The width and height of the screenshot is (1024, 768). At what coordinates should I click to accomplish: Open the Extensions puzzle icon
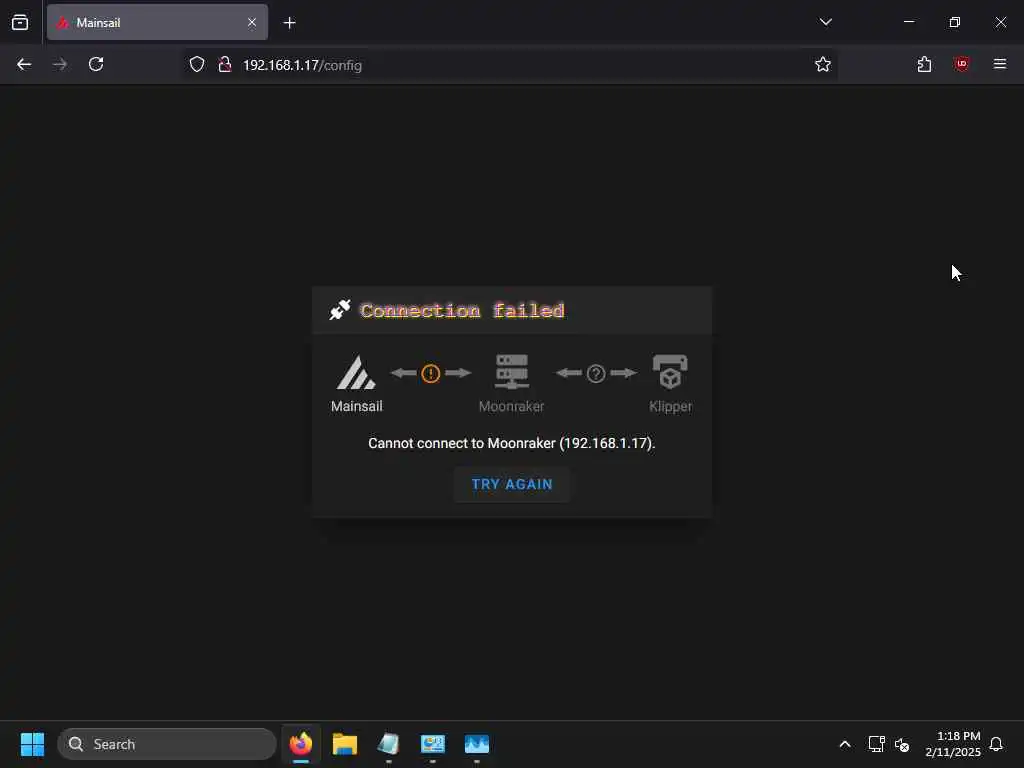click(x=924, y=64)
